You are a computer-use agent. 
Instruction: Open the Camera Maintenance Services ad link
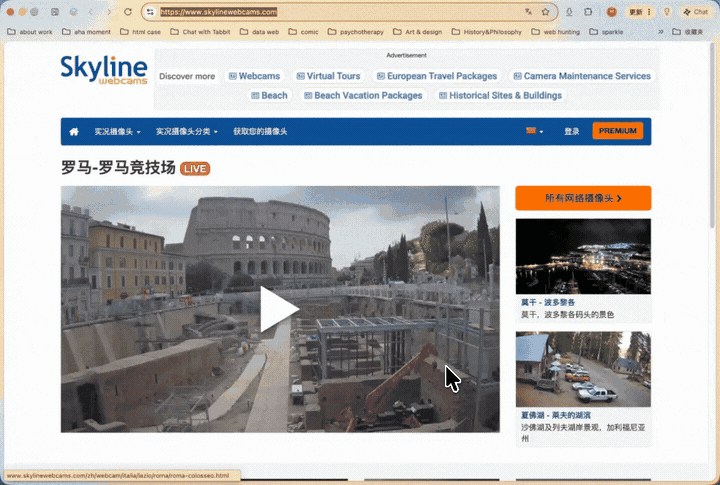coord(582,76)
